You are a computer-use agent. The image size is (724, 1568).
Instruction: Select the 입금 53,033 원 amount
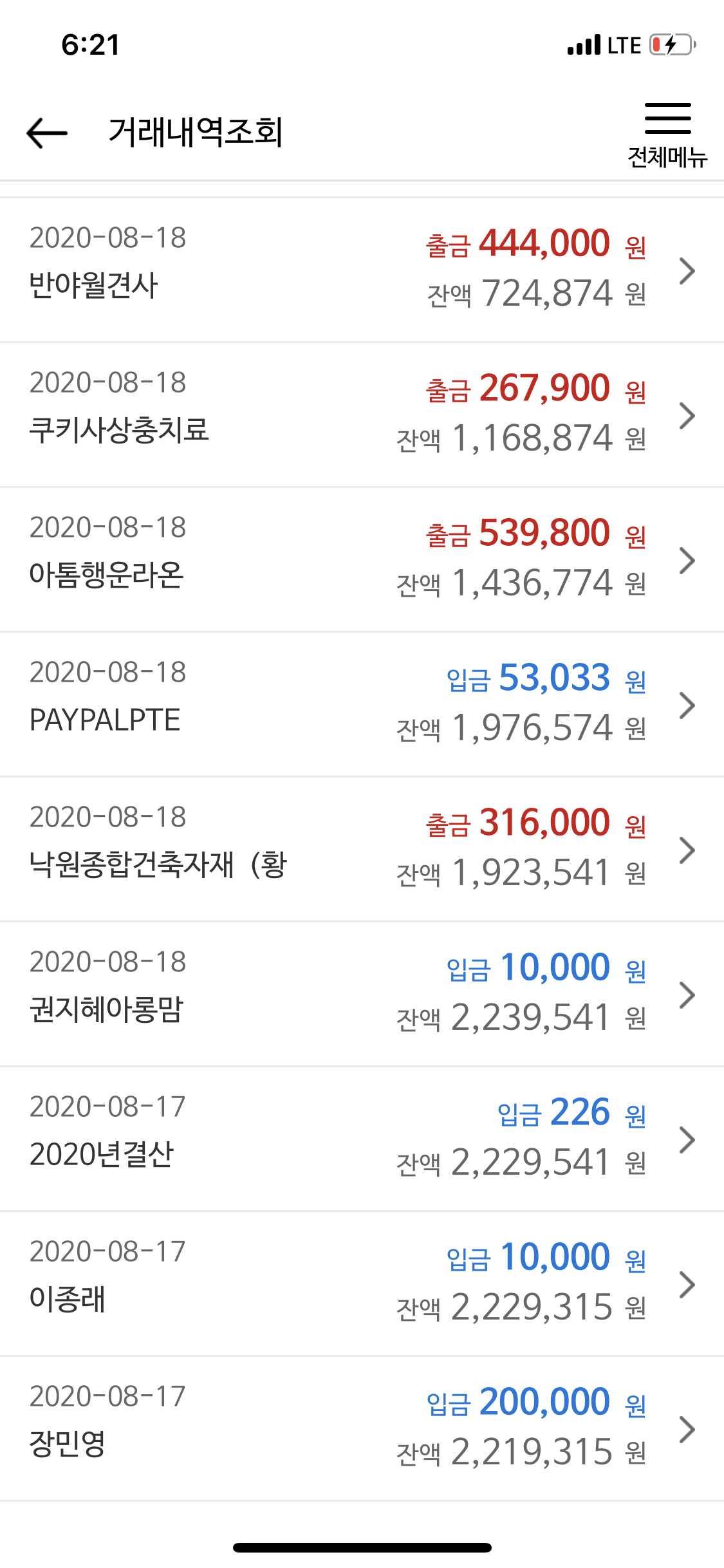[546, 678]
